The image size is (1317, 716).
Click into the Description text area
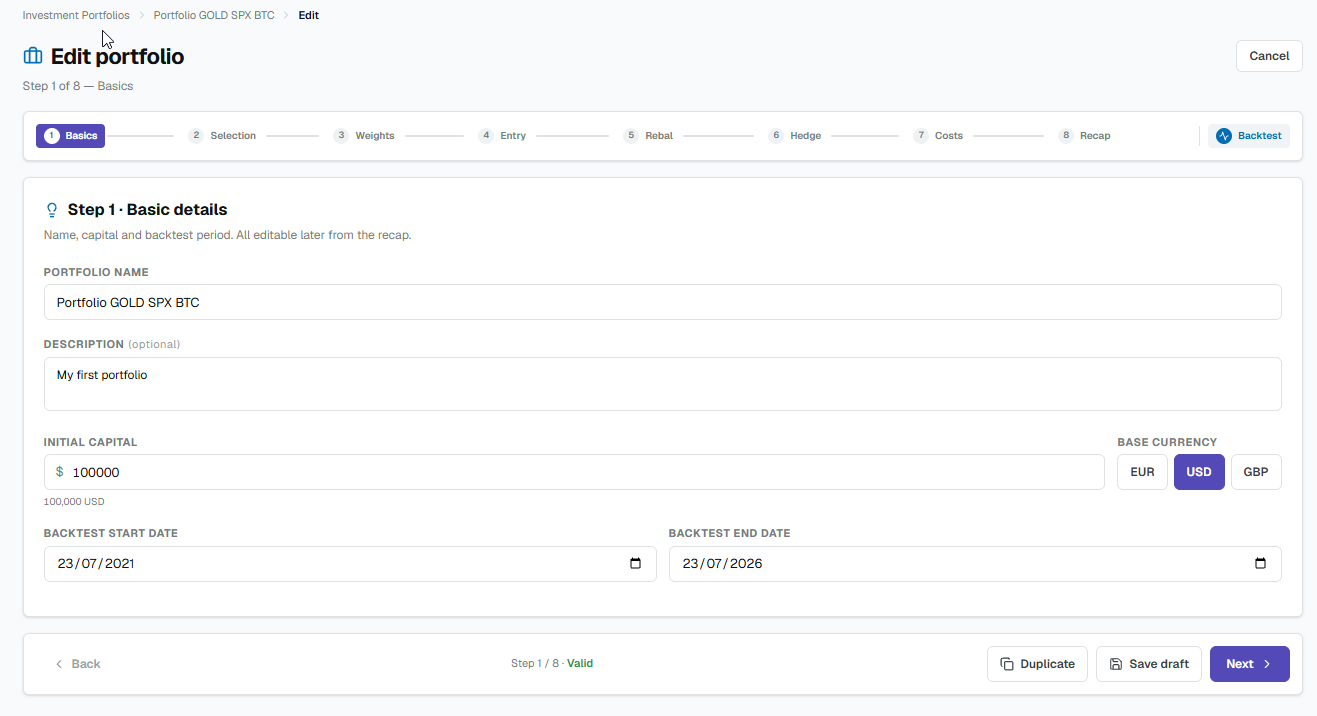click(663, 384)
